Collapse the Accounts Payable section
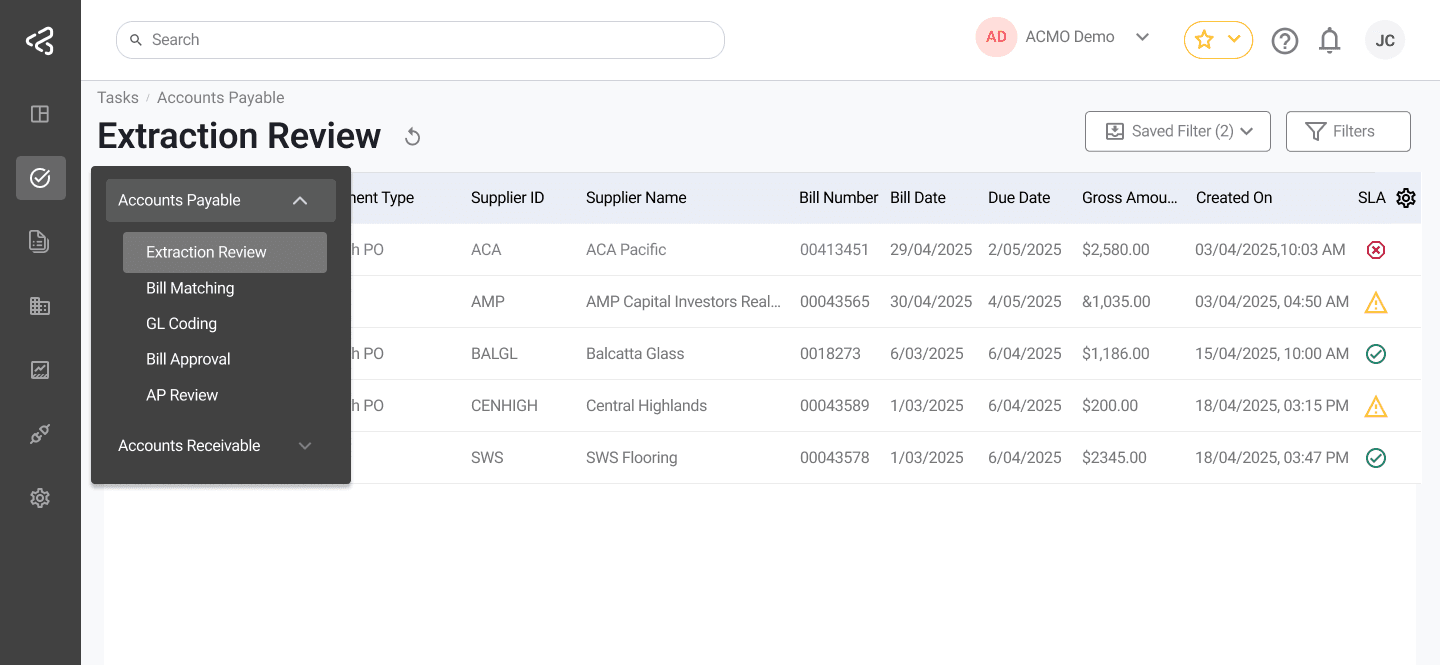This screenshot has height=665, width=1440. pos(299,200)
